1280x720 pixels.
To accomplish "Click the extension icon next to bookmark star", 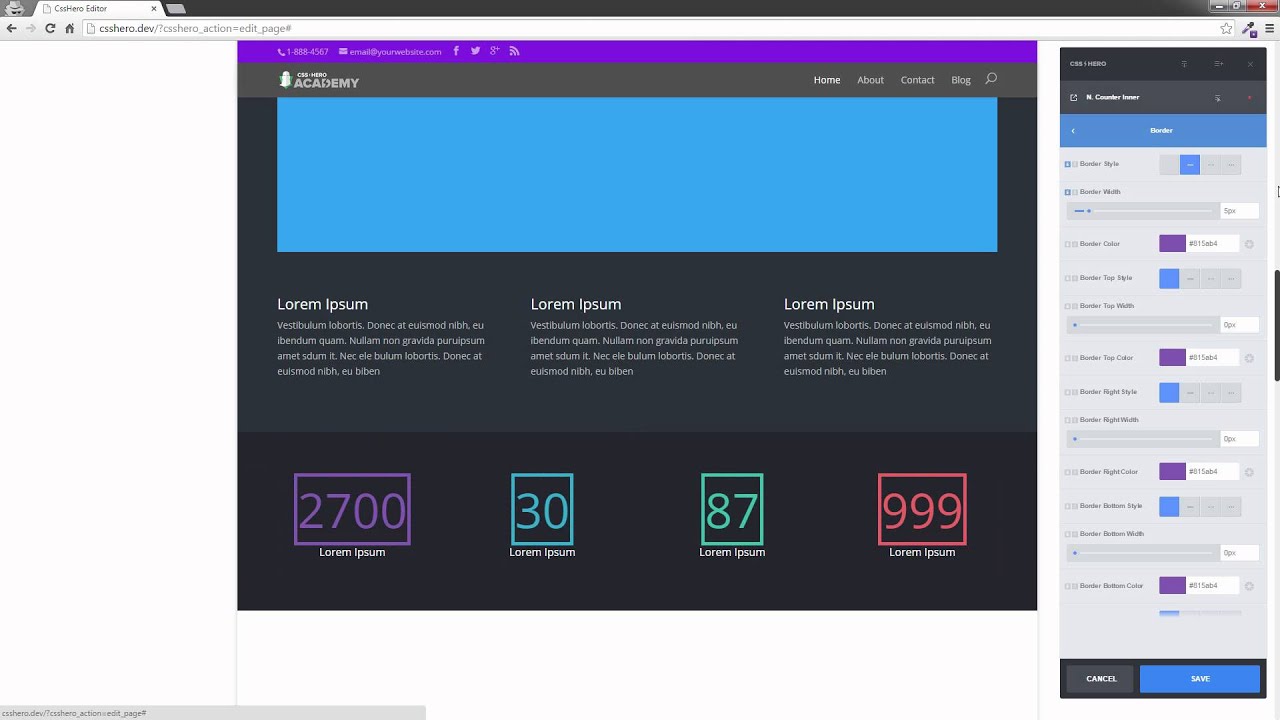I will 1248,28.
